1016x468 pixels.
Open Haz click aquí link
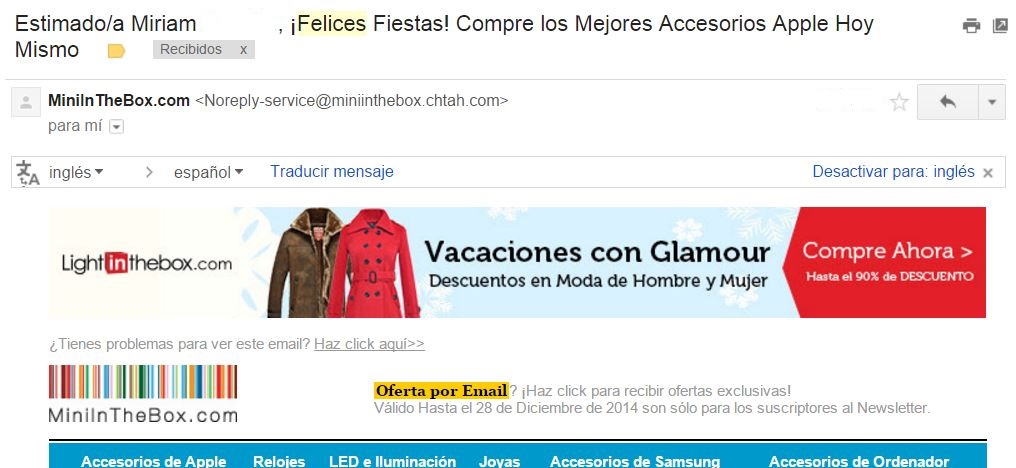pos(369,344)
